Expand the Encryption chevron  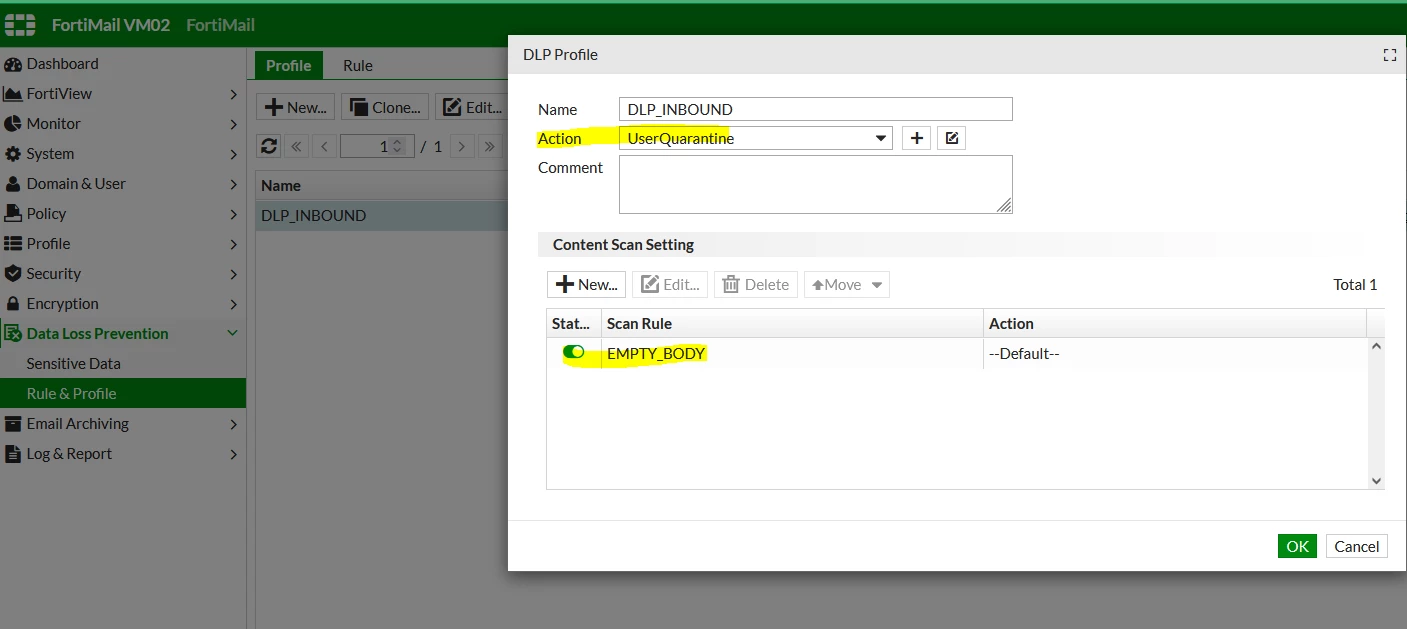click(x=233, y=304)
